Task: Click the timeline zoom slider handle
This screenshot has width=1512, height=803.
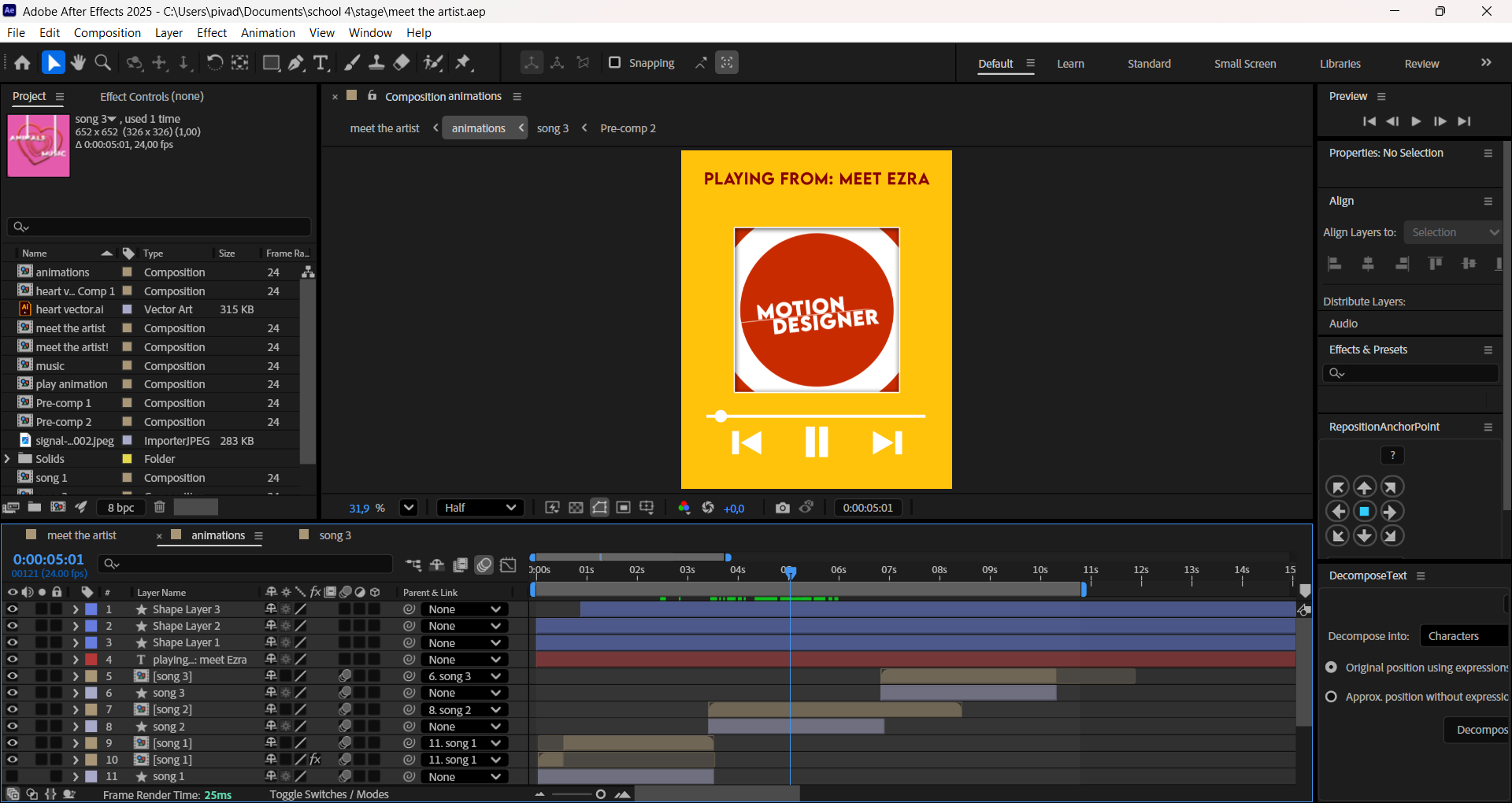Action: (x=601, y=794)
